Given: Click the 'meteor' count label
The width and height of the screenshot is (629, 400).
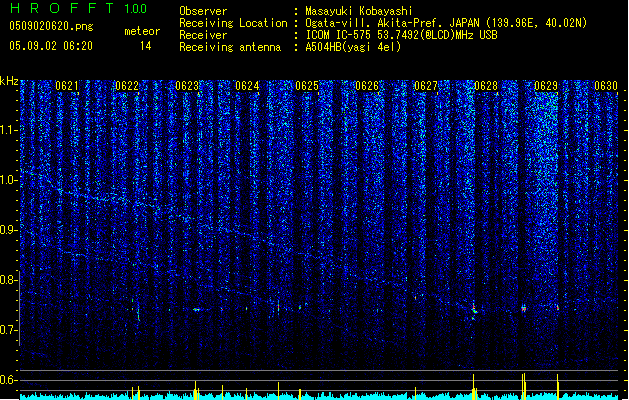Looking at the screenshot, I should 142,31.
